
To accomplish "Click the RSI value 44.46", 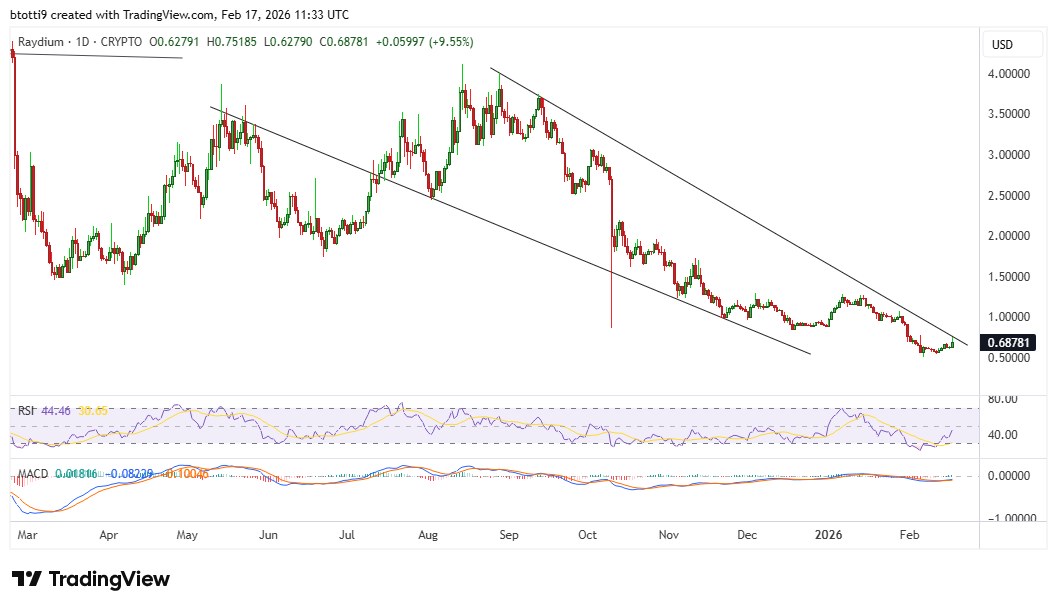I will [56, 409].
